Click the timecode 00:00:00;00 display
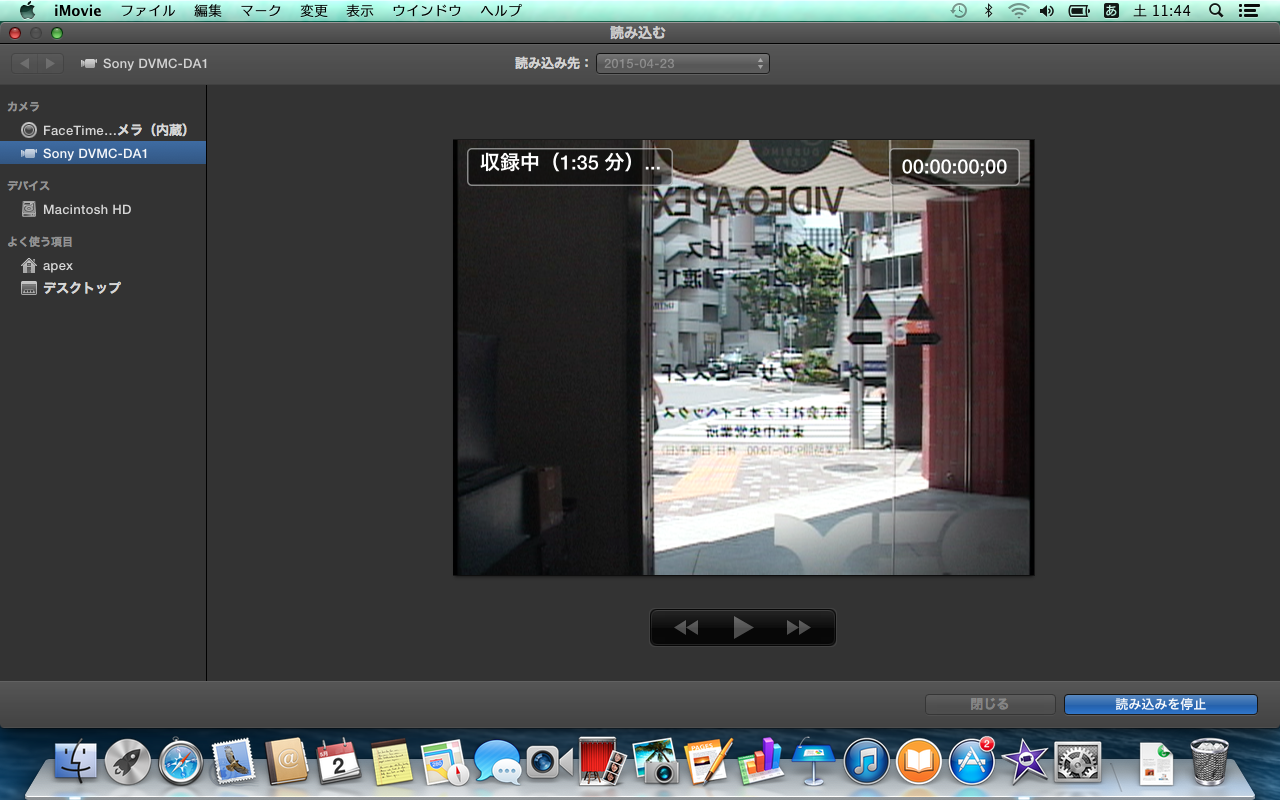 (x=954, y=167)
